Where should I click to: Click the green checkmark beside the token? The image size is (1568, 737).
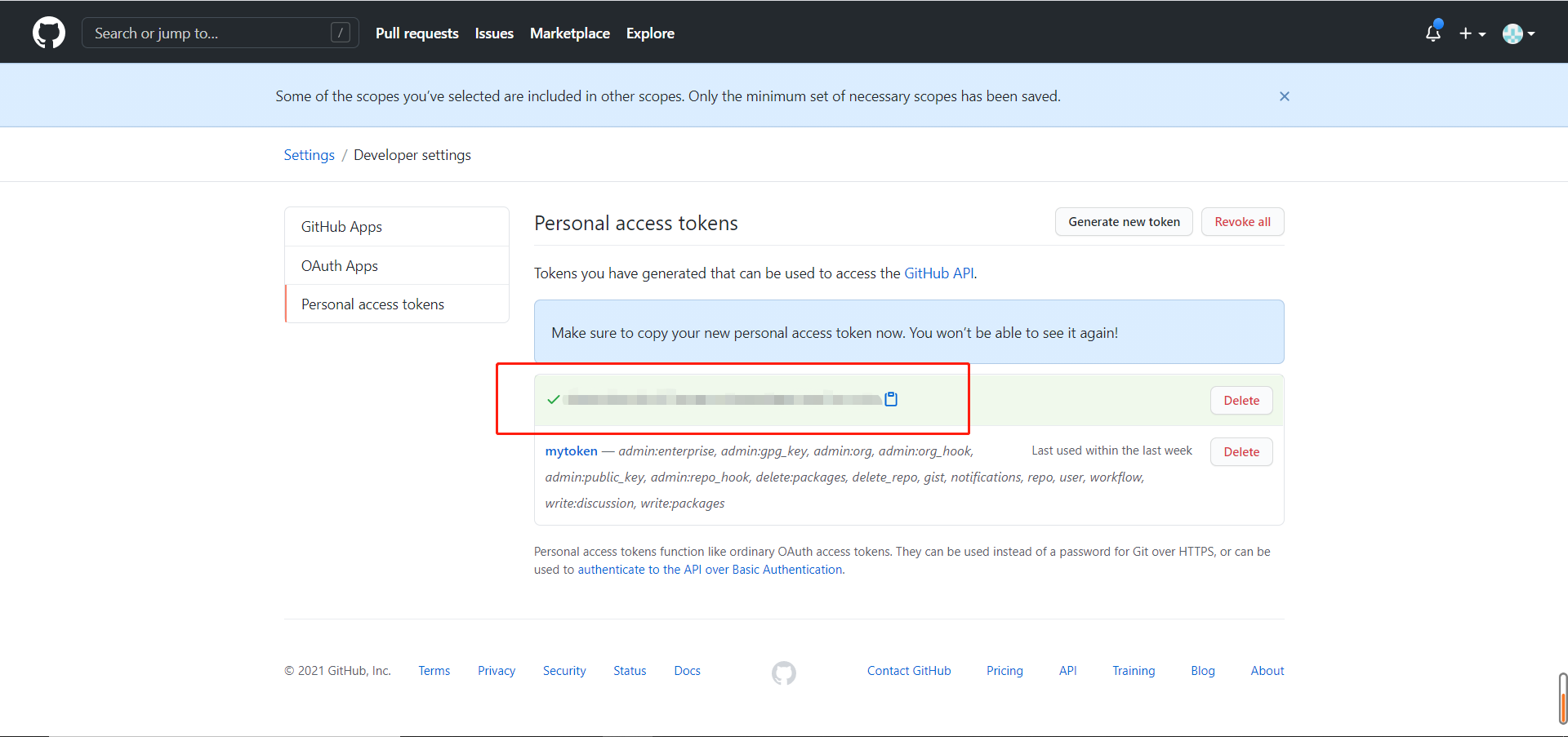click(x=554, y=399)
